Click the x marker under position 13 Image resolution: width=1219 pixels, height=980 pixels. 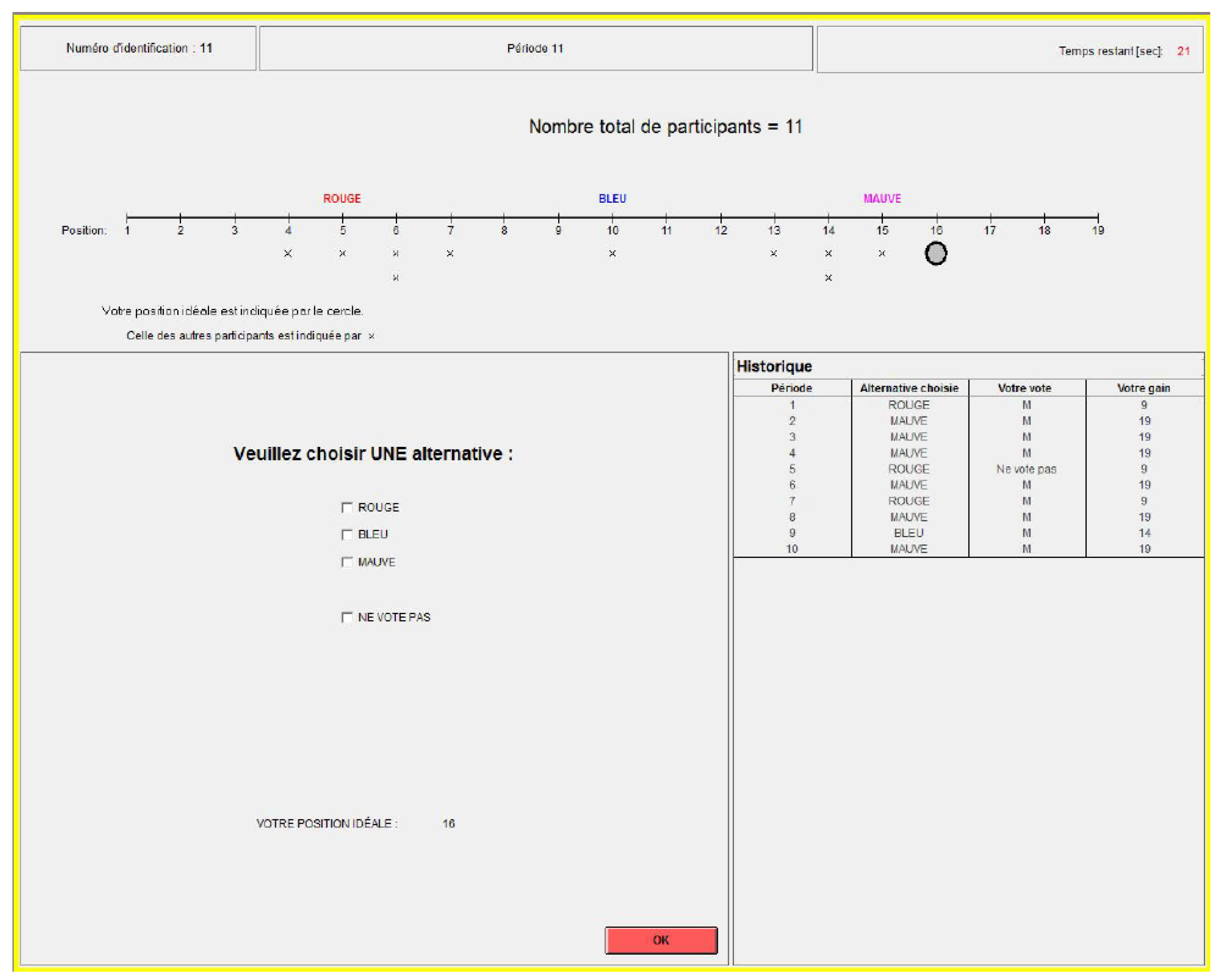774,253
